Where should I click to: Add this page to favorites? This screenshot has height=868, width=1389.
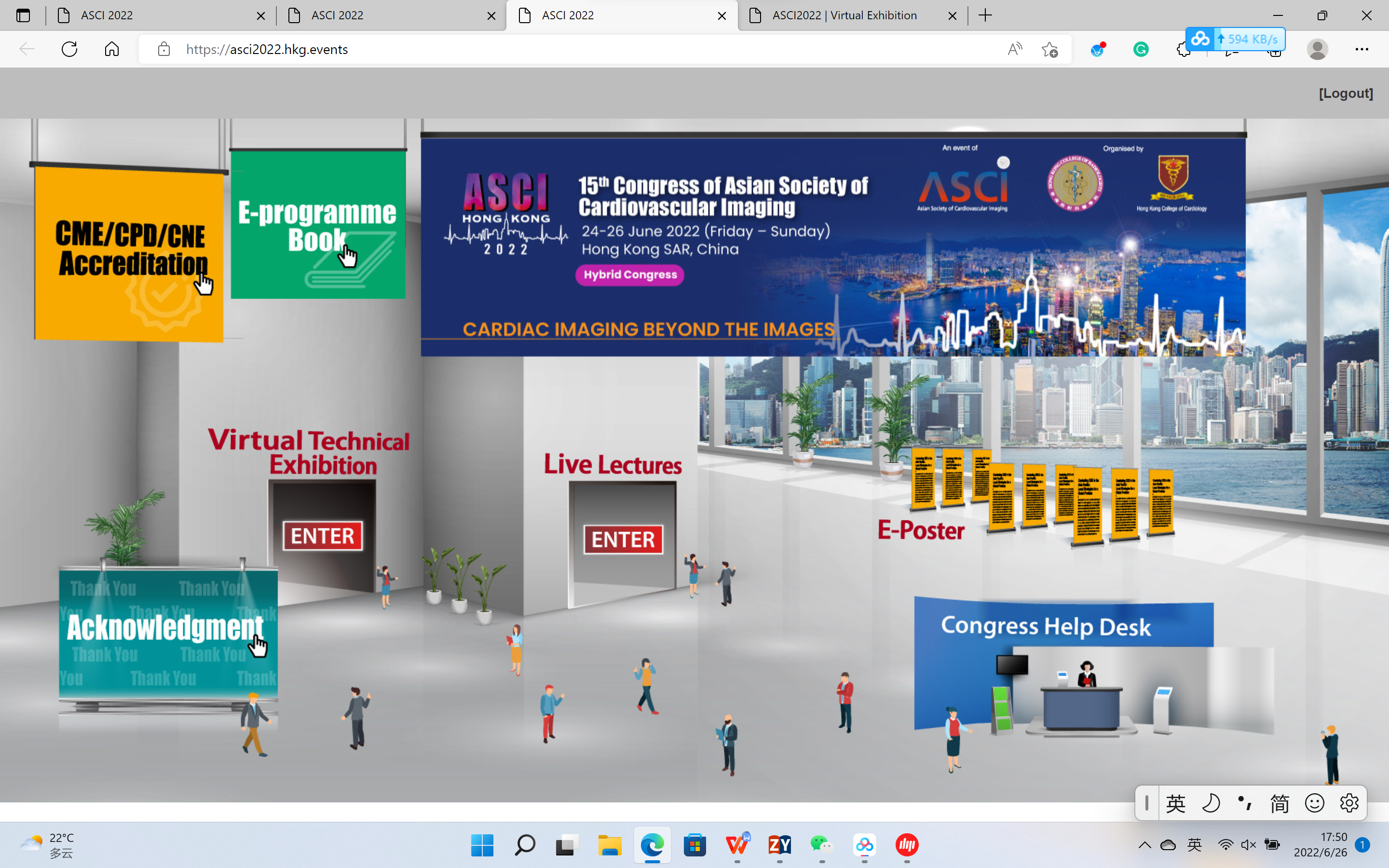pyautogui.click(x=1050, y=50)
